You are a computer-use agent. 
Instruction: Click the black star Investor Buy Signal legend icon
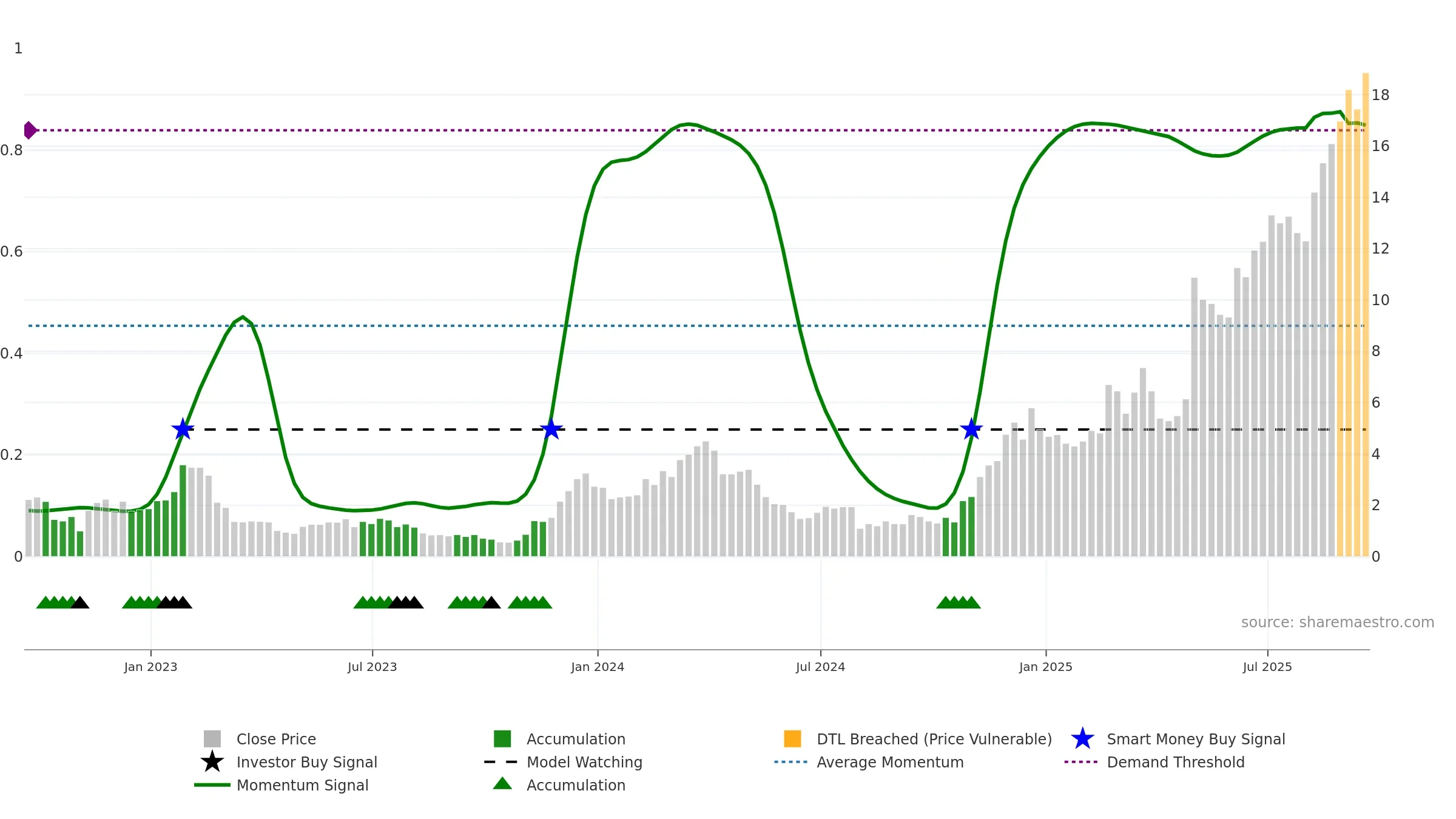[x=212, y=762]
